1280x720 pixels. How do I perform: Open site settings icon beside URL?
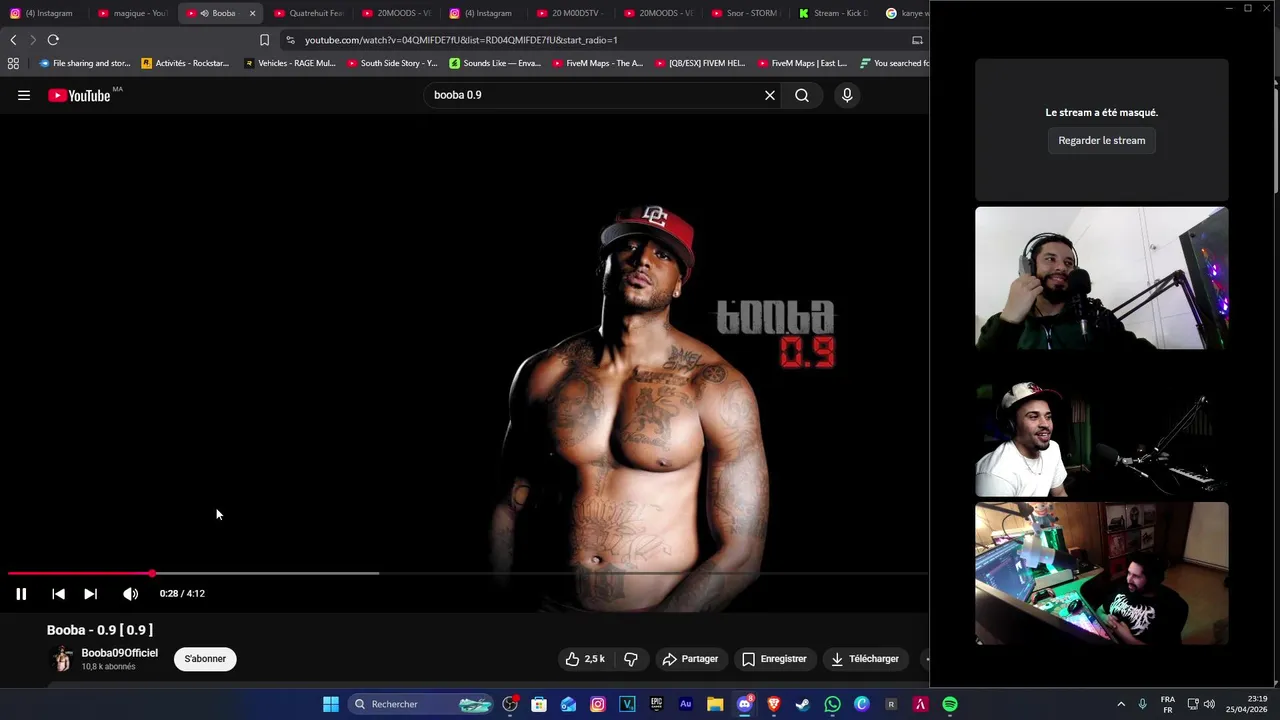coord(290,40)
